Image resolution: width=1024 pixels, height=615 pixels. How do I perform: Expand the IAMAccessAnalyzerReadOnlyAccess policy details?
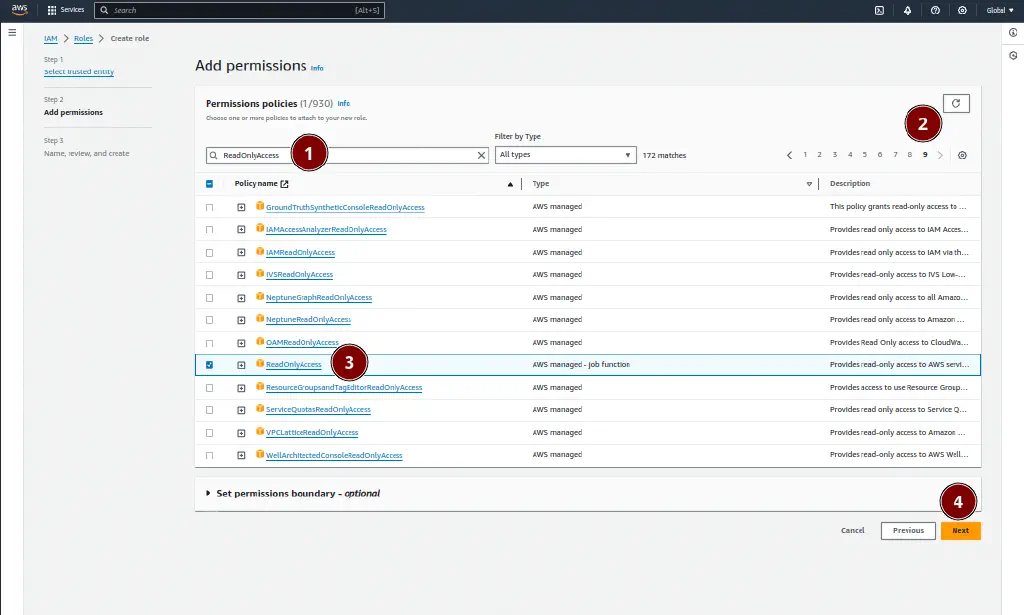[241, 229]
